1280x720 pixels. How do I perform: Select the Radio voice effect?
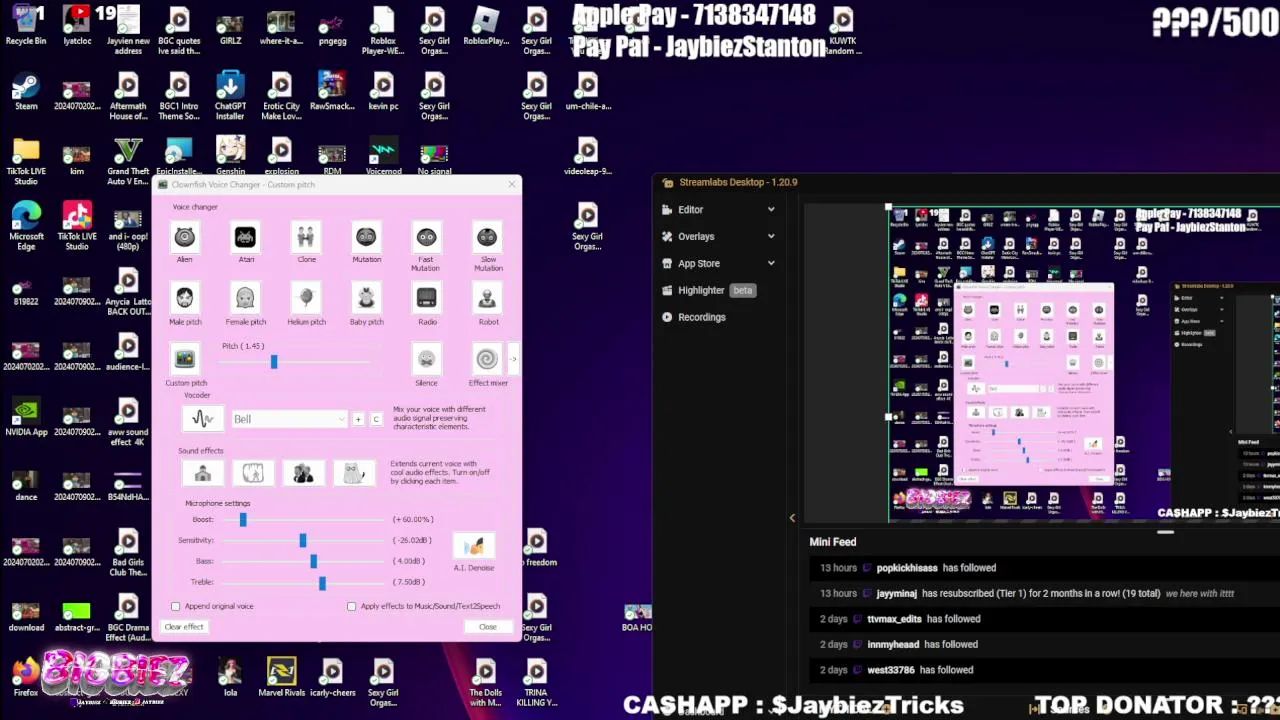tap(426, 299)
